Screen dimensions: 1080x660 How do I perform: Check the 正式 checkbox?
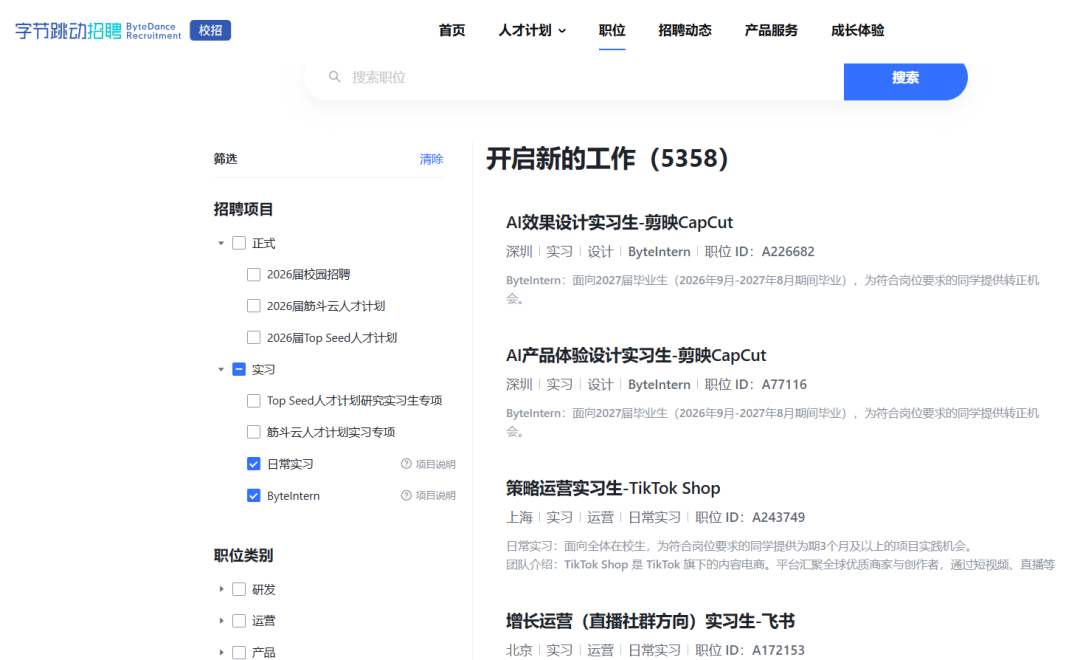tap(239, 243)
